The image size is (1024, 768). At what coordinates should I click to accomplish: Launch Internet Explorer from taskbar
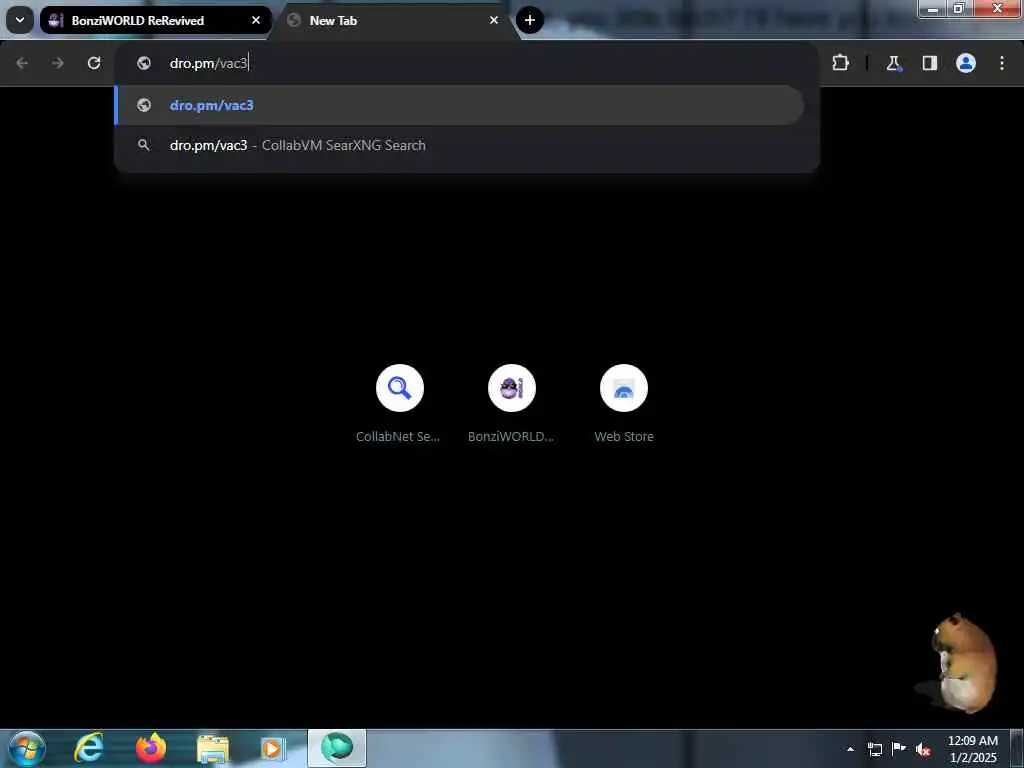point(89,748)
